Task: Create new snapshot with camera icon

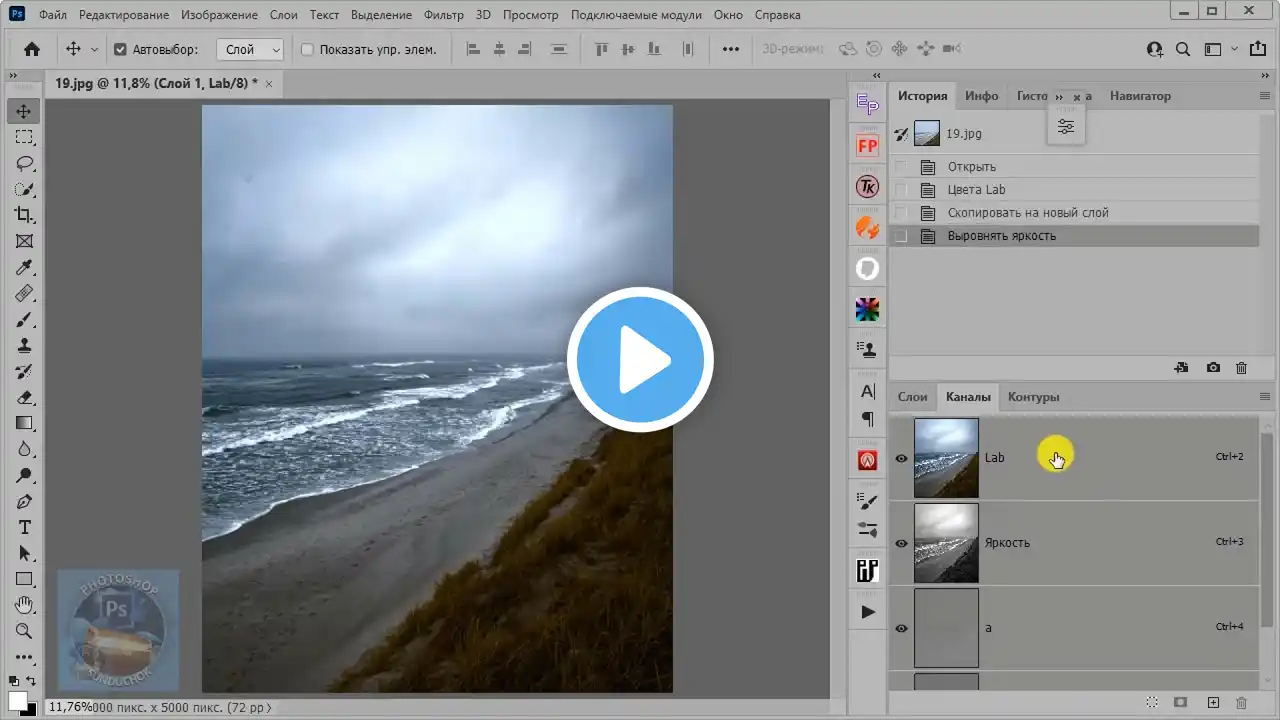Action: coord(1213,368)
